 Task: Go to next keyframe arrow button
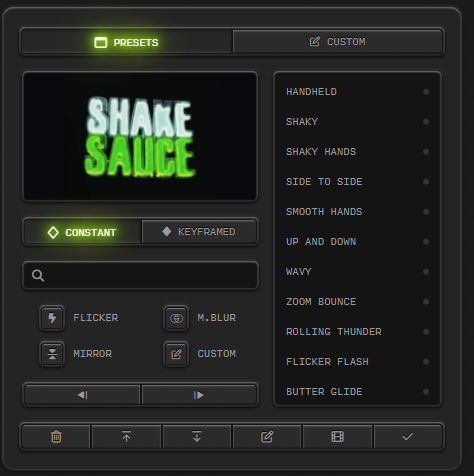click(199, 395)
